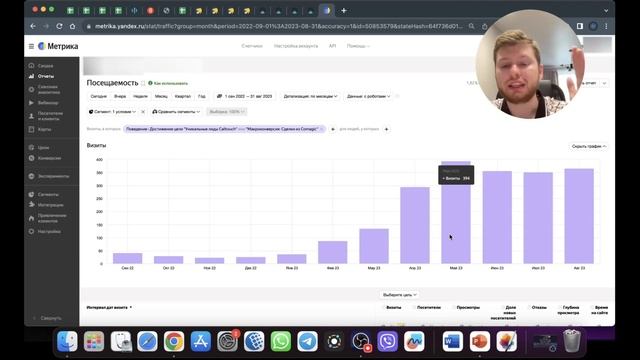Expand Данные с роботами dropdown

click(x=368, y=96)
